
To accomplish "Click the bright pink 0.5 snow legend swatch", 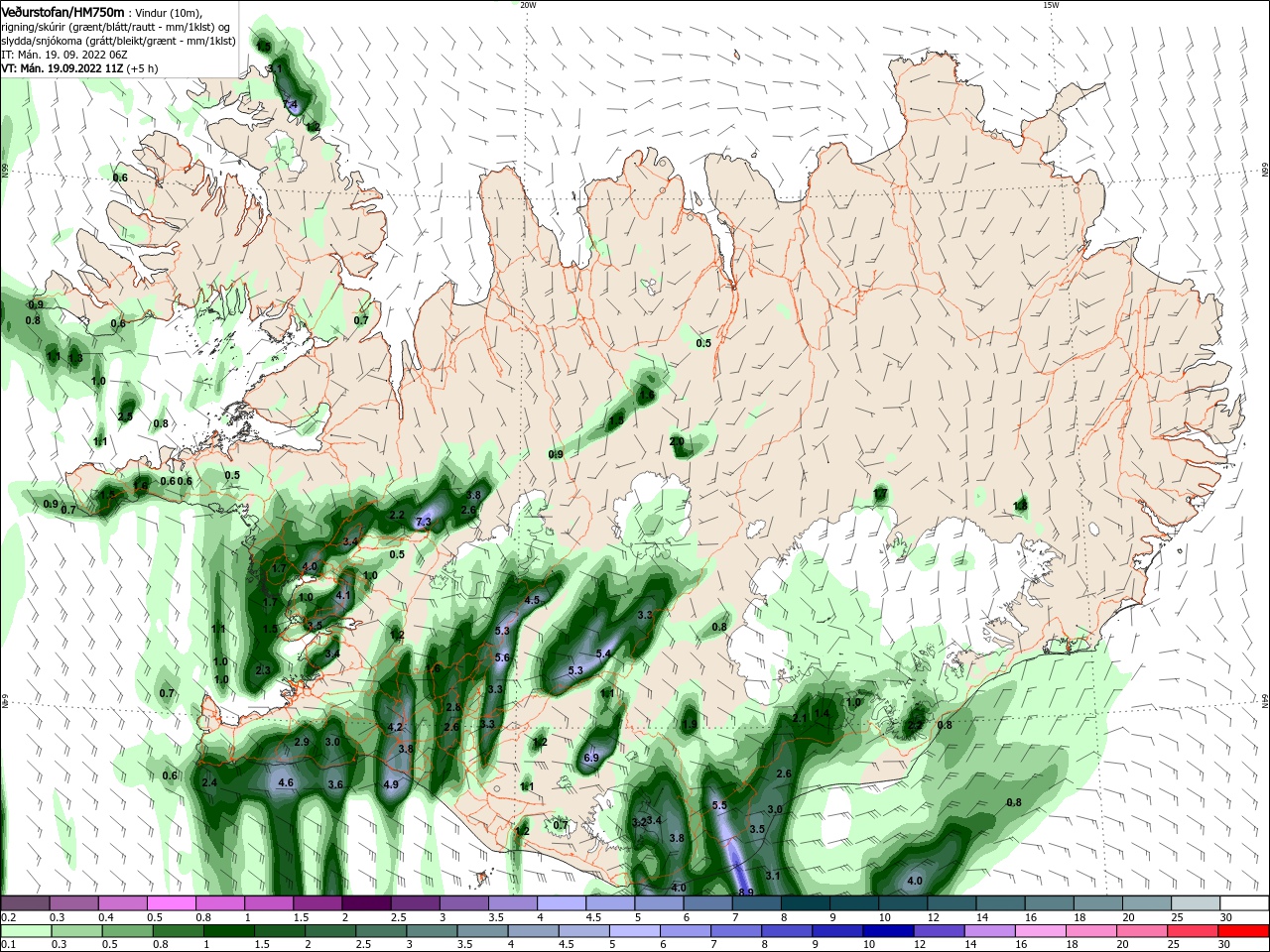I will pos(172,903).
